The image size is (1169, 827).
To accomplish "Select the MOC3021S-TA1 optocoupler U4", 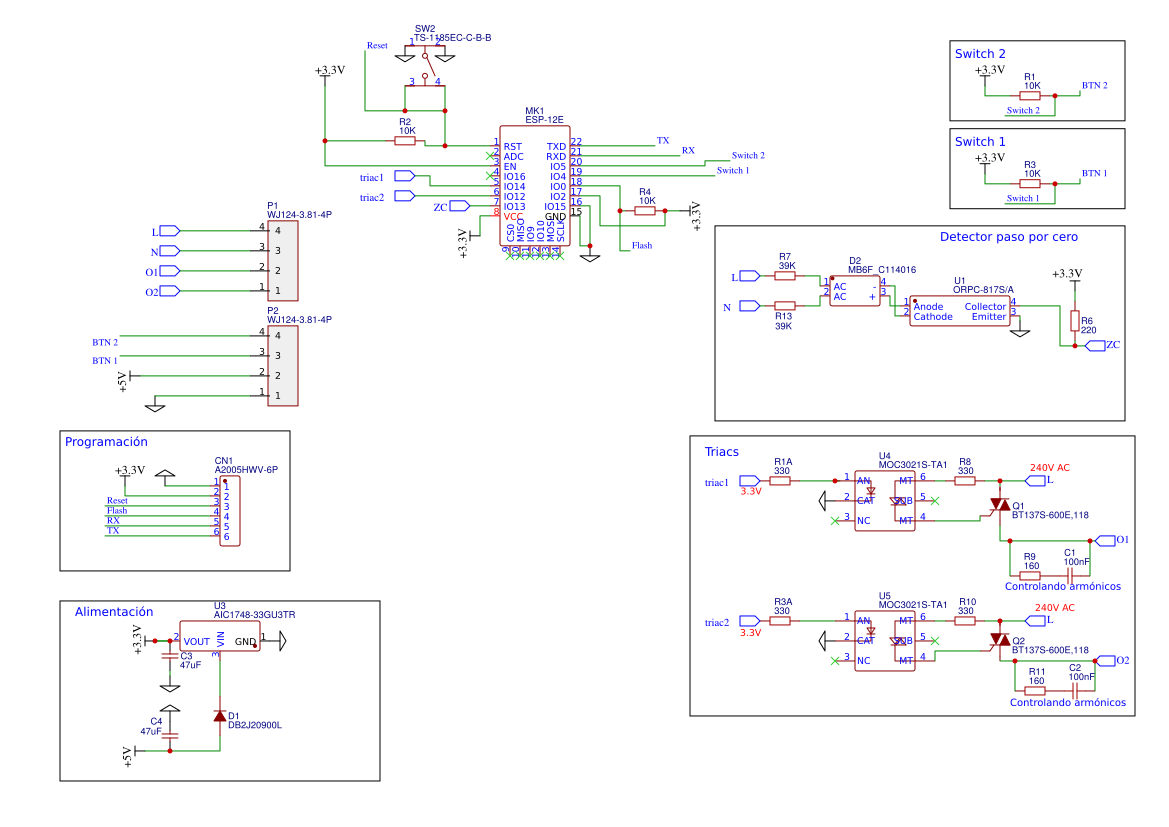I will pyautogui.click(x=884, y=500).
